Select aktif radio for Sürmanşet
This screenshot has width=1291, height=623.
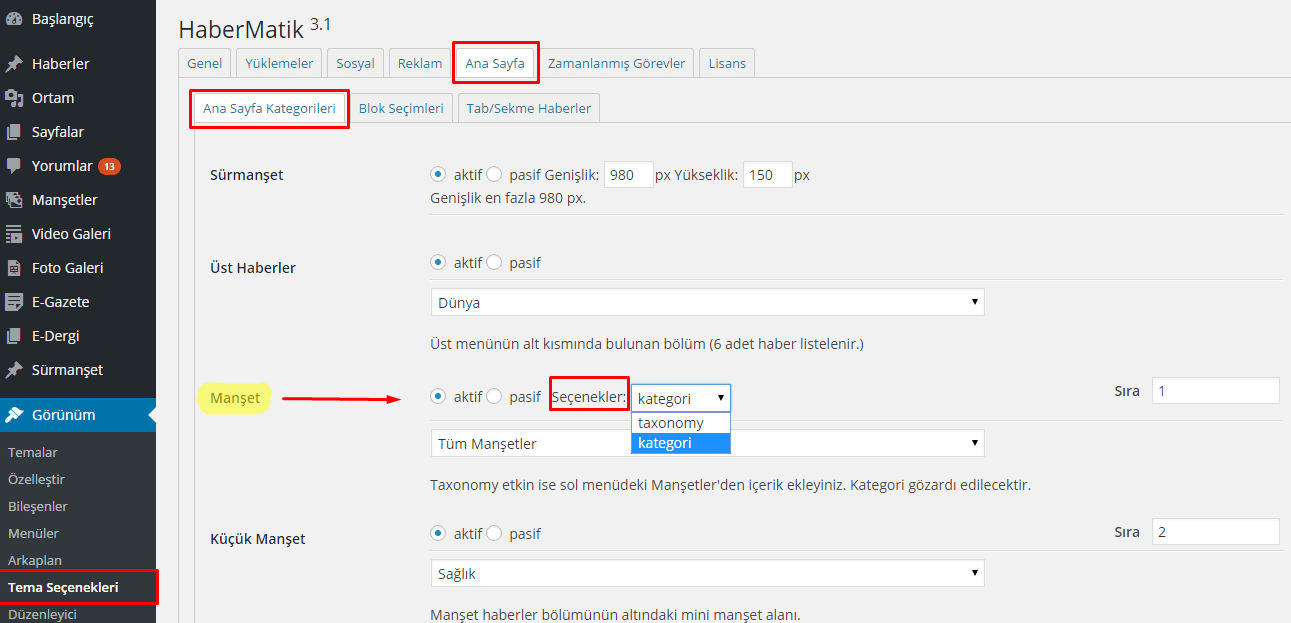click(438, 174)
